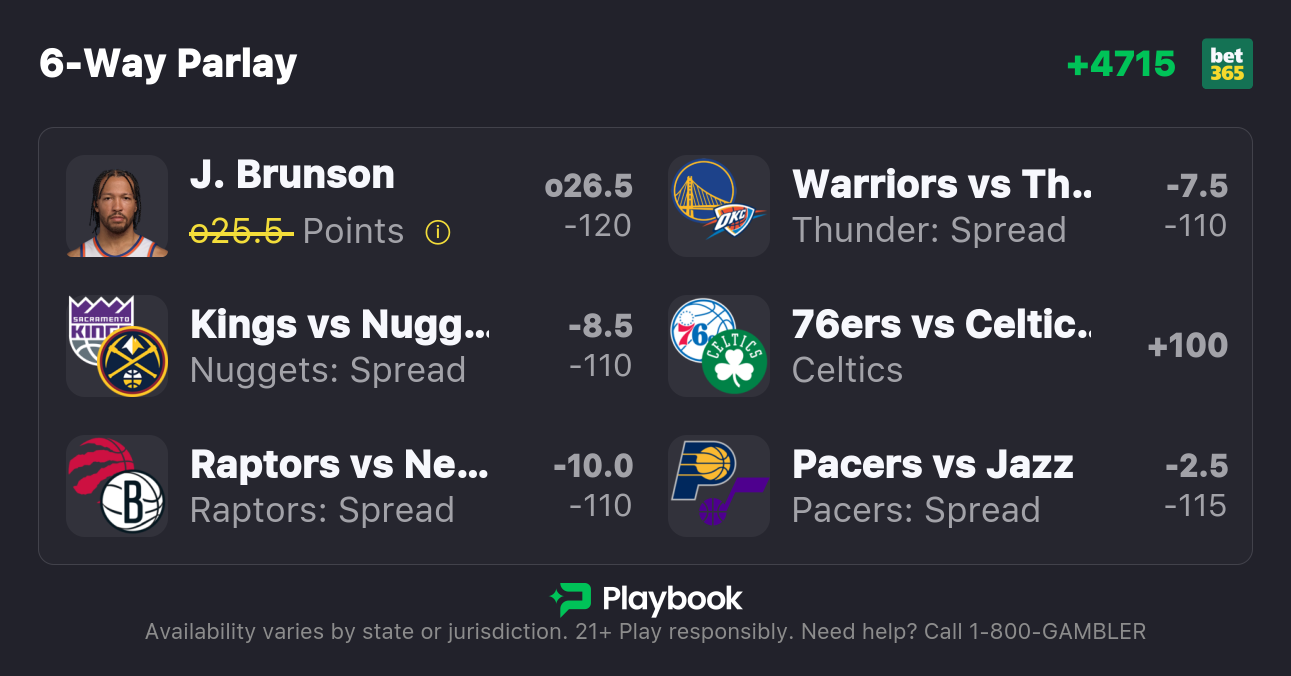Image resolution: width=1291 pixels, height=676 pixels.
Task: Click the Warriors and Thunder logo icon
Action: click(719, 206)
